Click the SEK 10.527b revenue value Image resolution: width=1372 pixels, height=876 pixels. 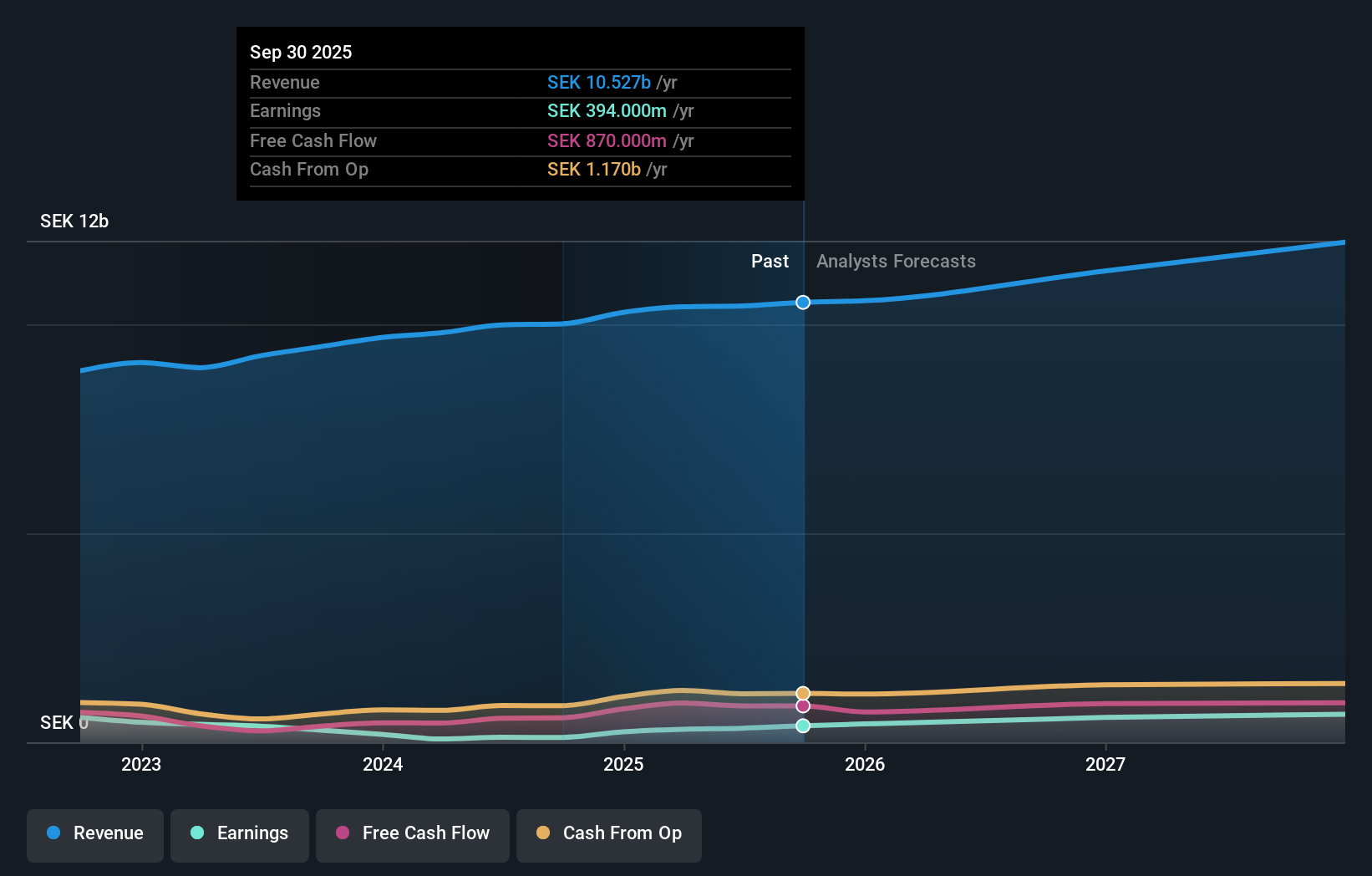[x=598, y=83]
